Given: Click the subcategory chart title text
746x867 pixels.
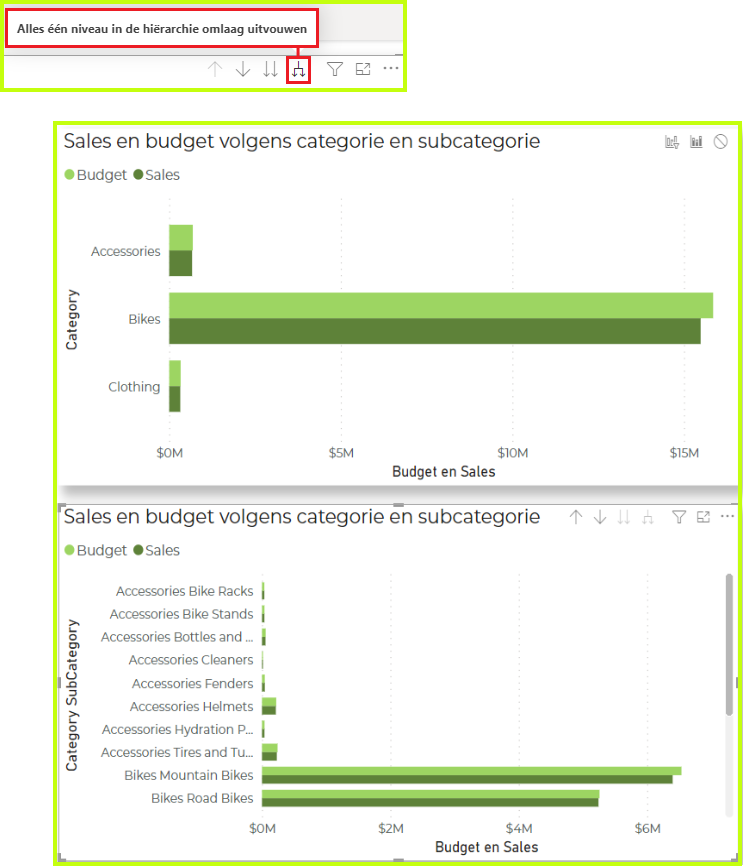Looking at the screenshot, I should coord(302,517).
